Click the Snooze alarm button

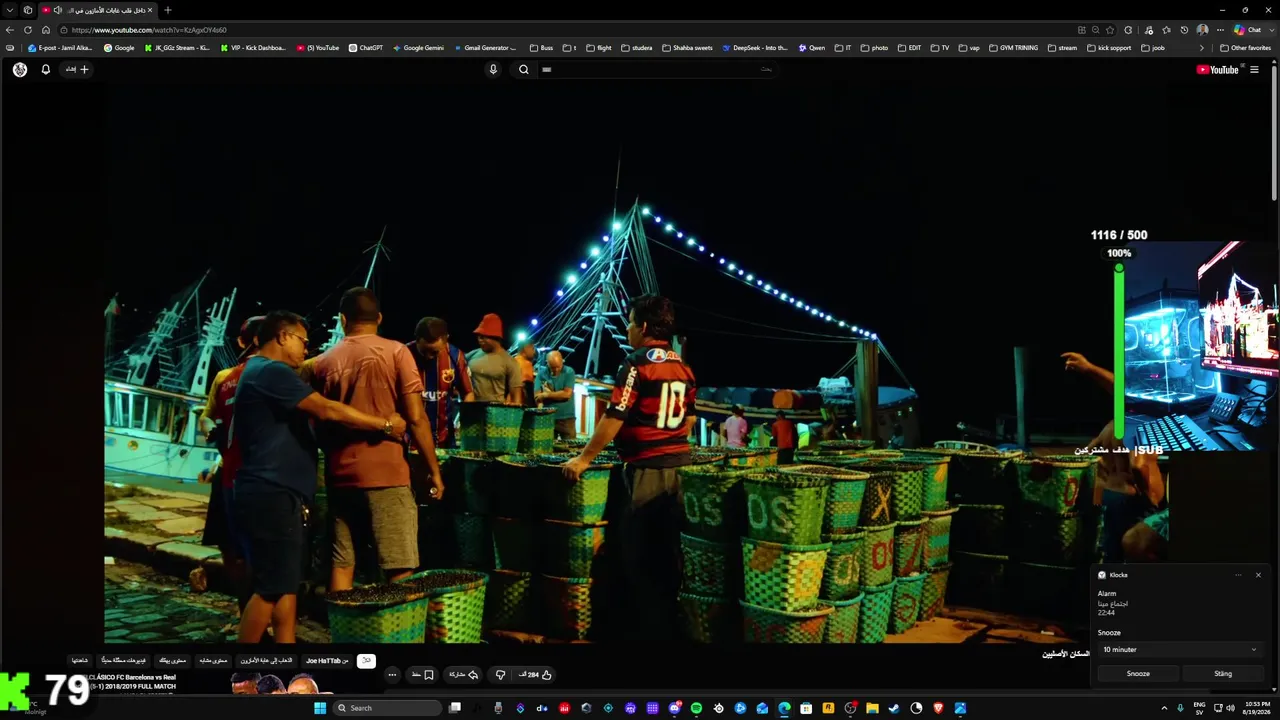1138,674
